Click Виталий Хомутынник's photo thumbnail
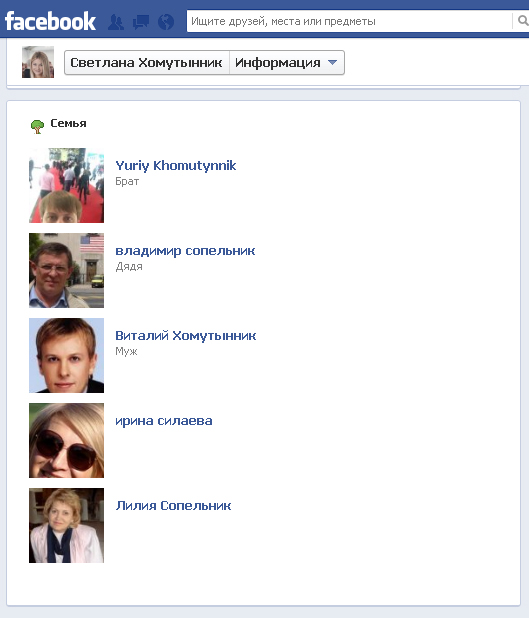 coord(67,356)
